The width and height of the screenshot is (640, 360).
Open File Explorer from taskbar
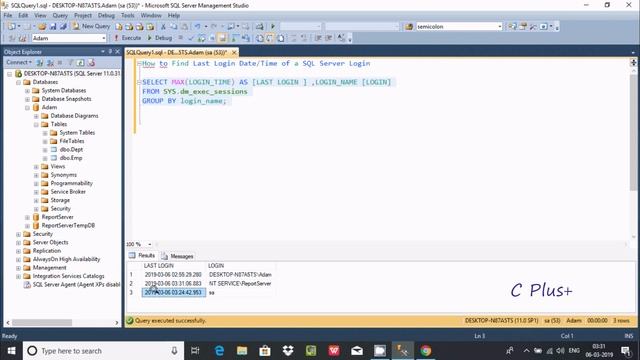click(242, 351)
